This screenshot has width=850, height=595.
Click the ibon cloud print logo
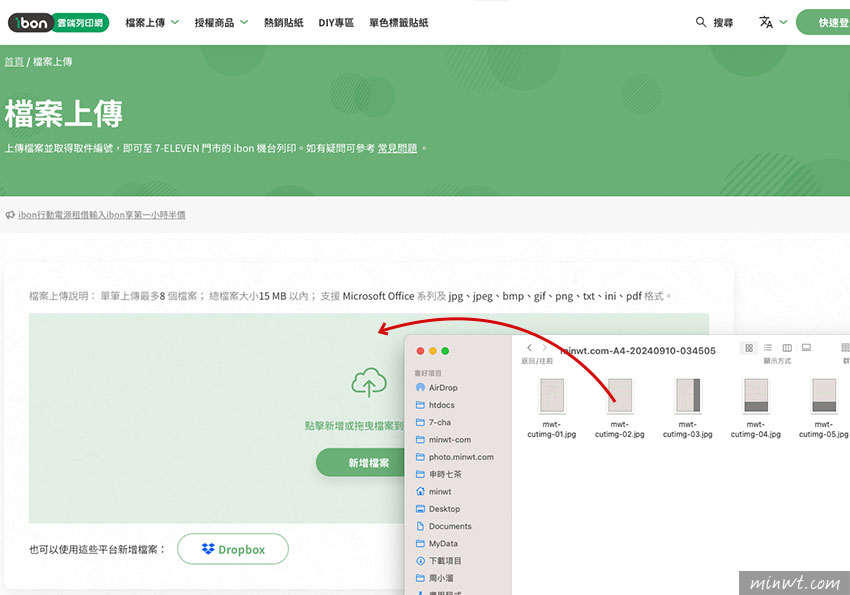pyautogui.click(x=59, y=23)
